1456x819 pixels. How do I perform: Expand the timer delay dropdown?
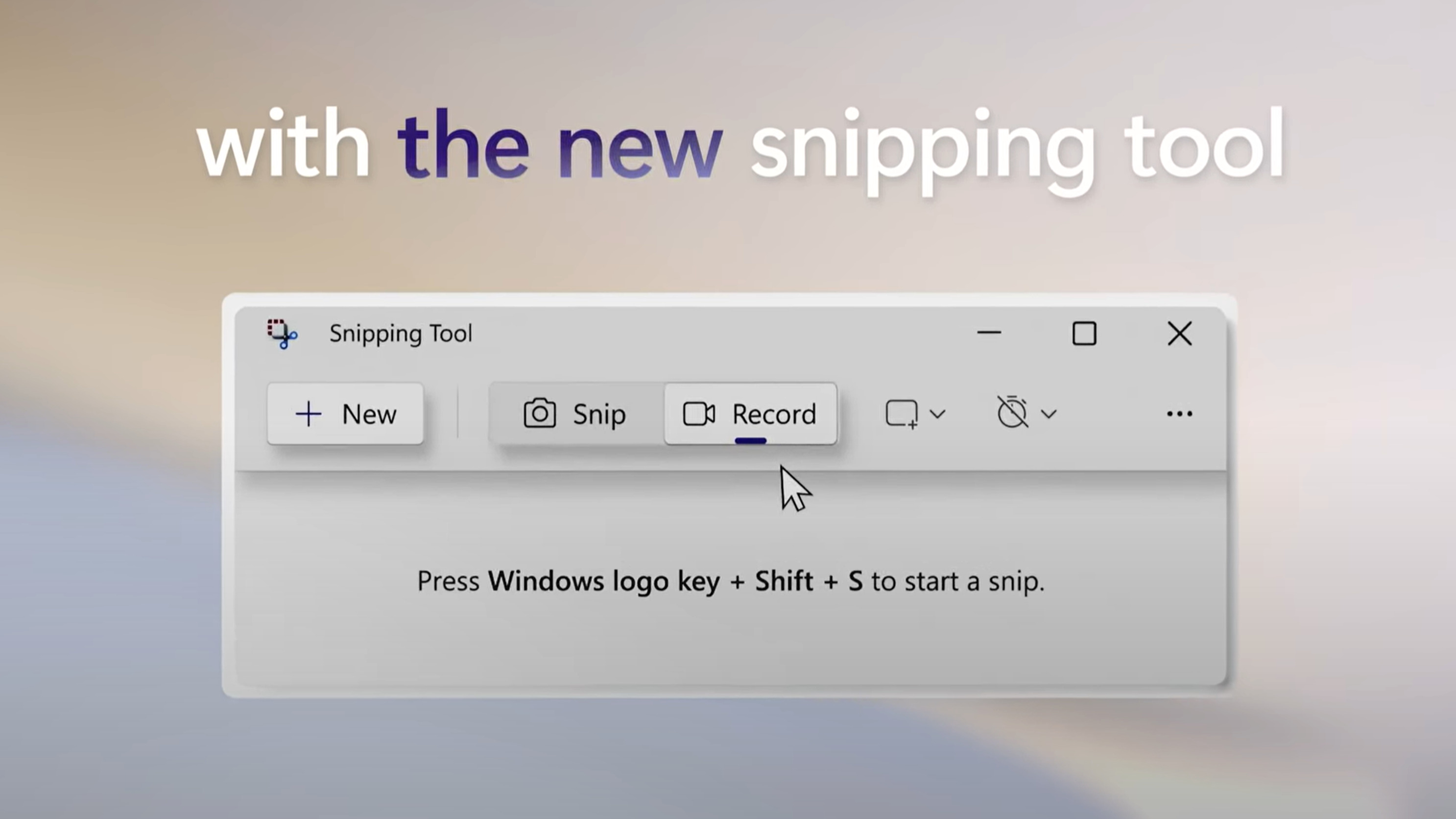pos(1048,413)
